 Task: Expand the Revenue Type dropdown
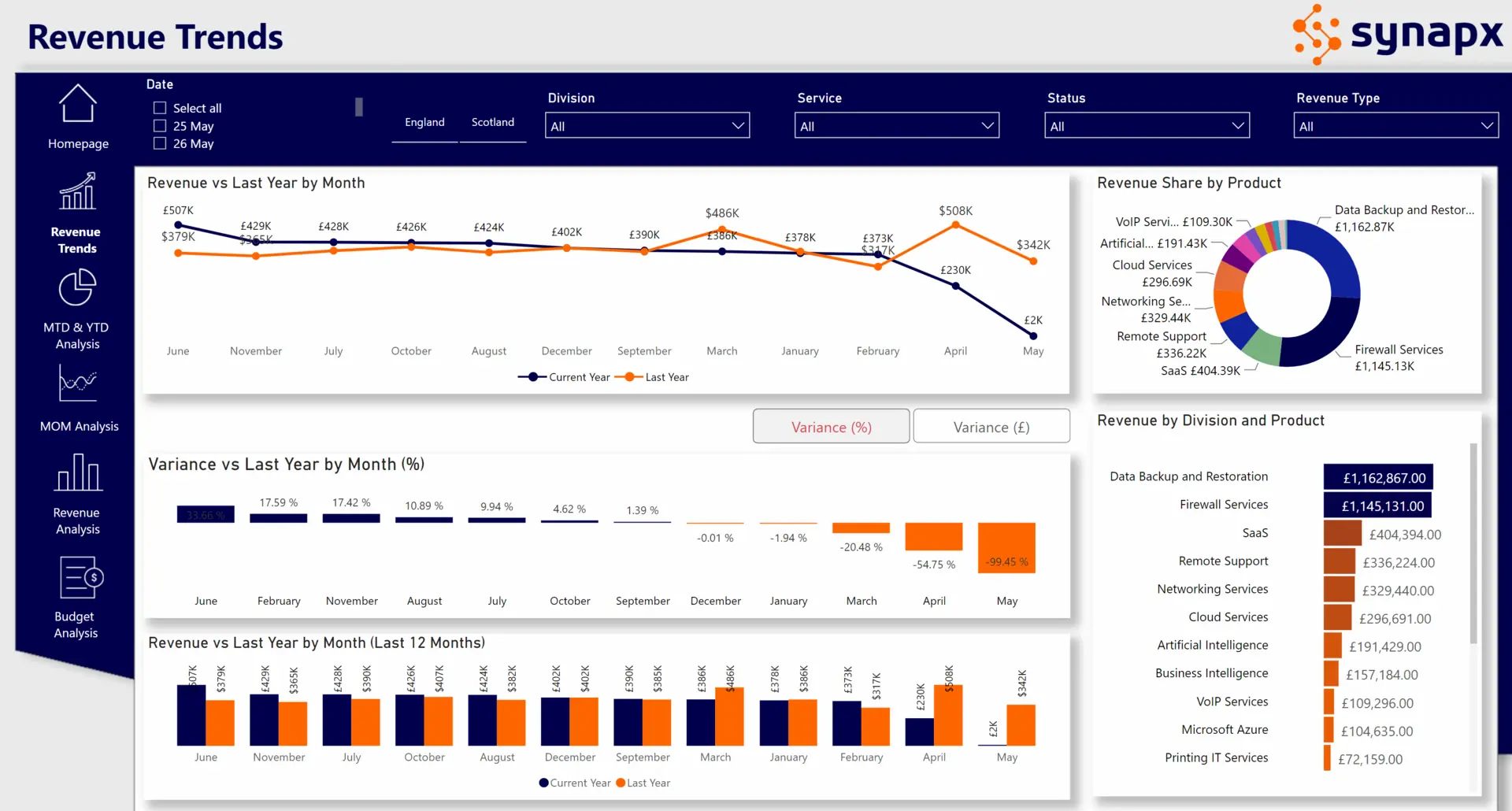(x=1395, y=126)
